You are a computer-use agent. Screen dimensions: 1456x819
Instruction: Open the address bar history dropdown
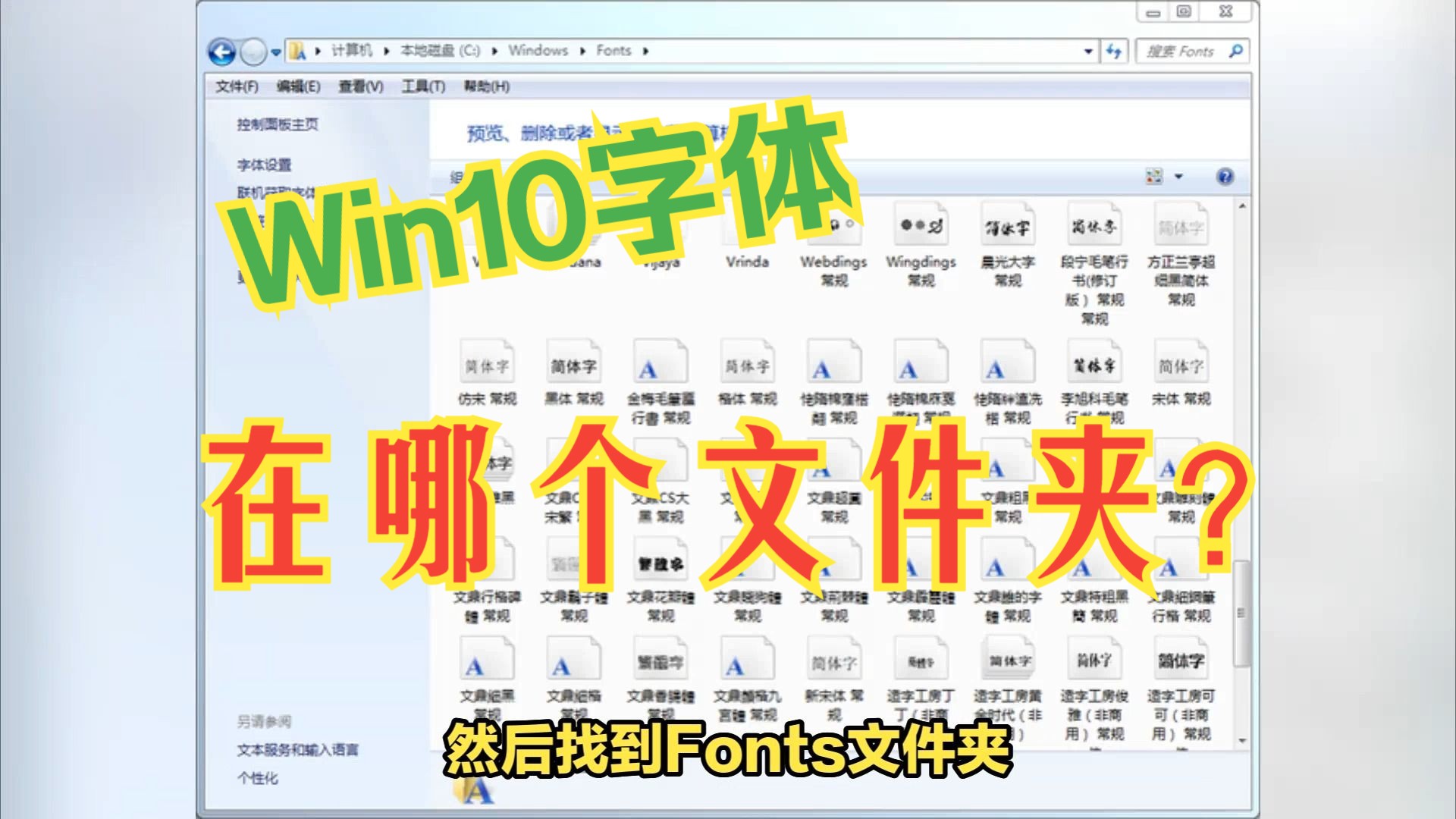tap(1087, 50)
